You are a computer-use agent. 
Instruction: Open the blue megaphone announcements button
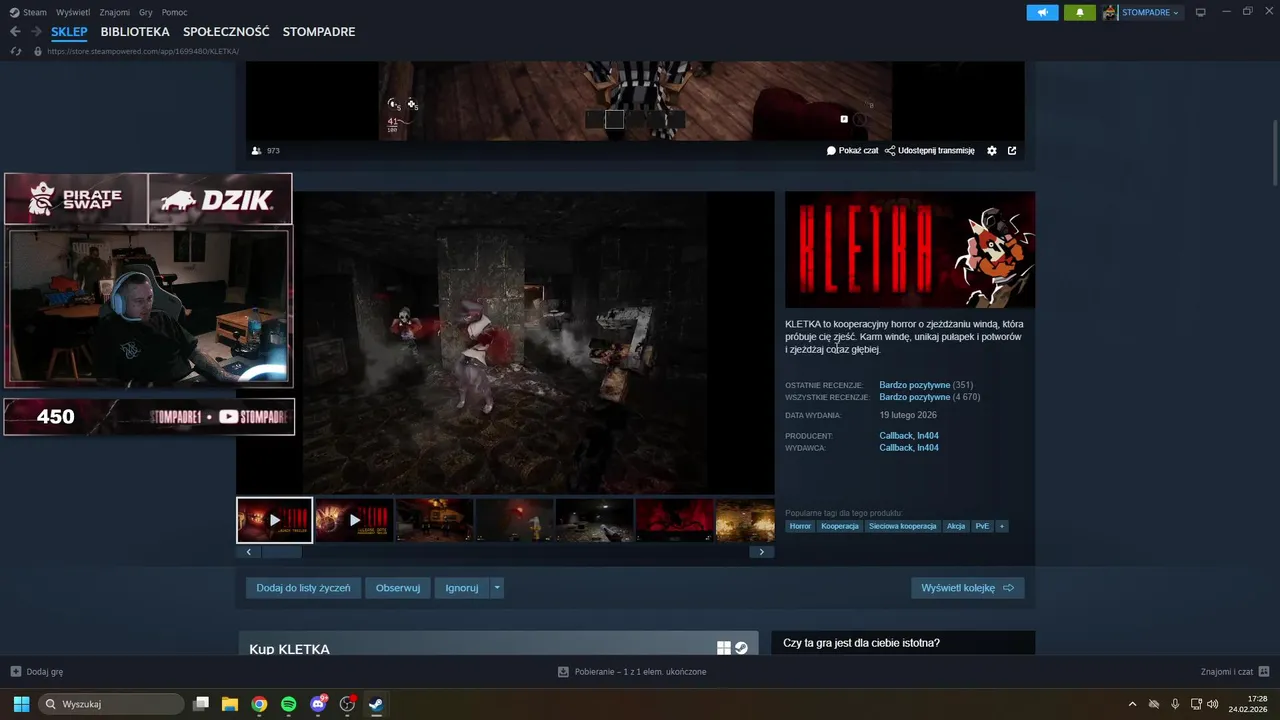[1042, 12]
